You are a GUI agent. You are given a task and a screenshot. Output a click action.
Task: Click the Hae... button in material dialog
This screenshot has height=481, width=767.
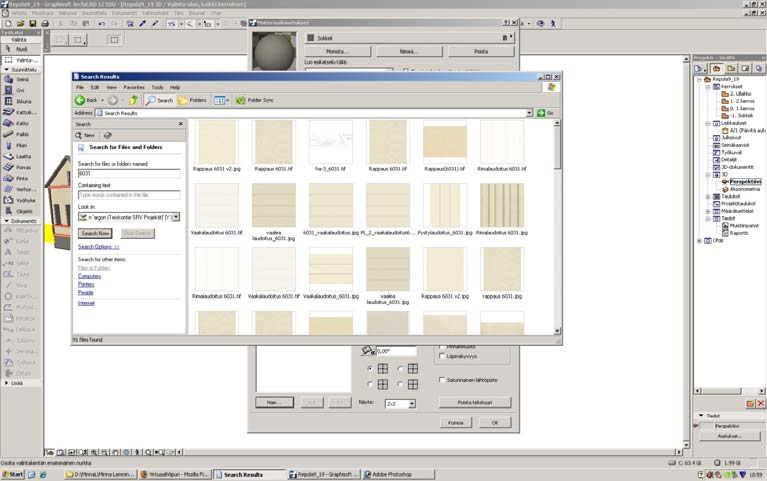[274, 402]
